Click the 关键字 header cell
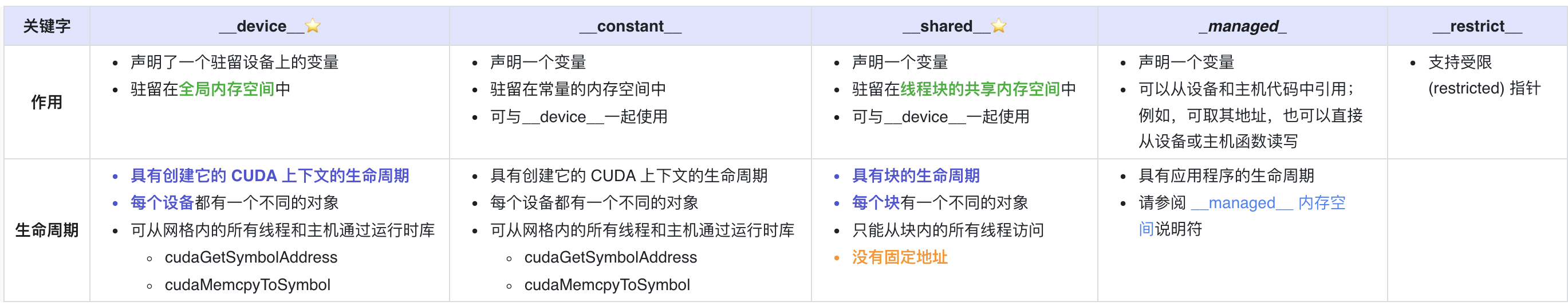Screen dimensions: 1568x305 point(47,26)
